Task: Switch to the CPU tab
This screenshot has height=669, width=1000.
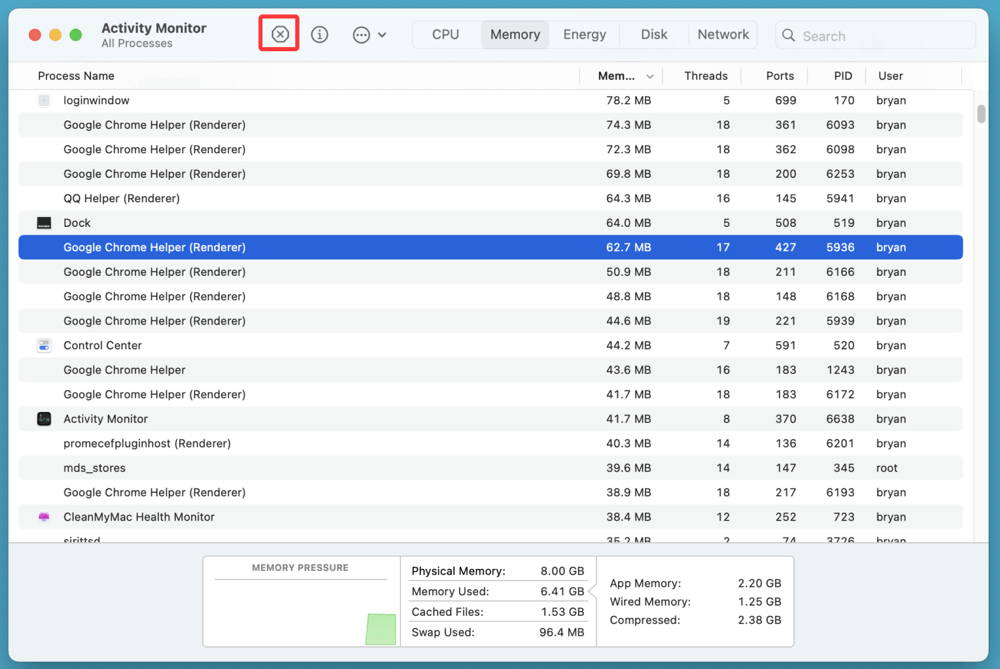Action: (x=444, y=33)
